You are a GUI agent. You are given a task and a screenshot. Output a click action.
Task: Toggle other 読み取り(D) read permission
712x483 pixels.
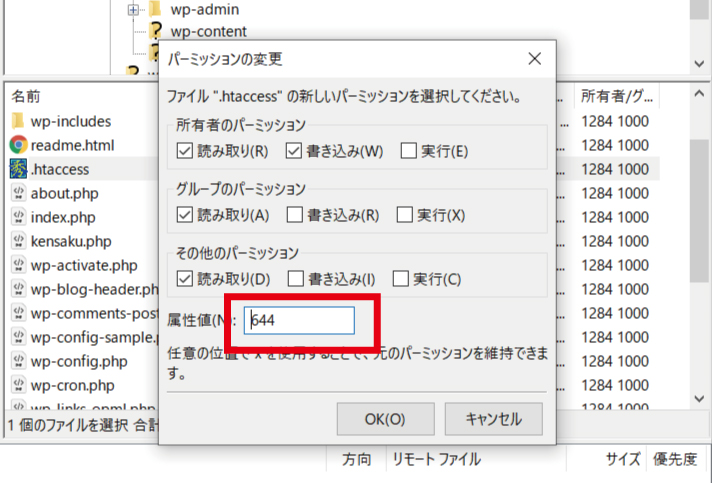point(183,278)
